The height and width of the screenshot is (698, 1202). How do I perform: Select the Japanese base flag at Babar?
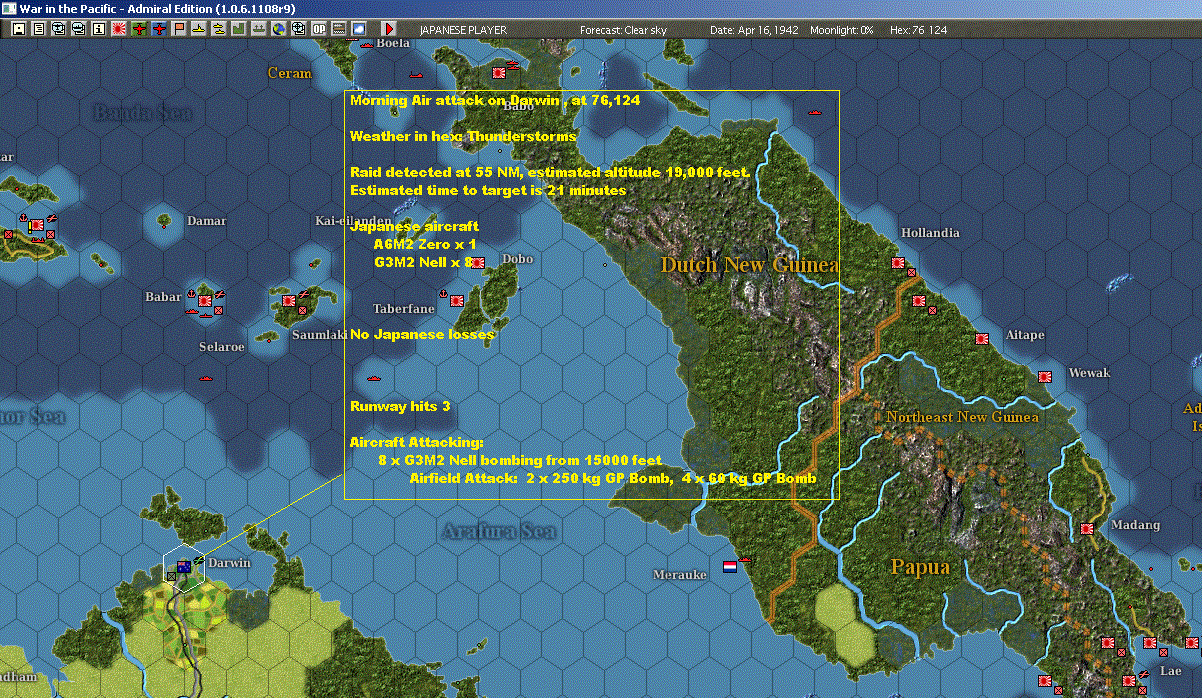coord(206,300)
